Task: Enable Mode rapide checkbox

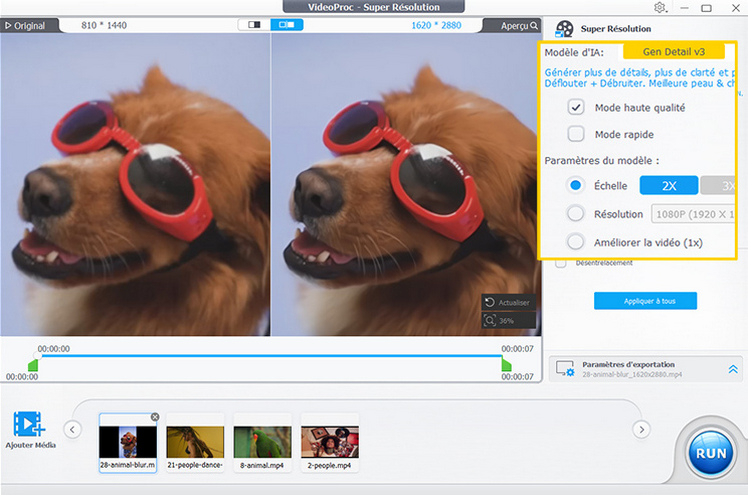Action: [x=576, y=134]
